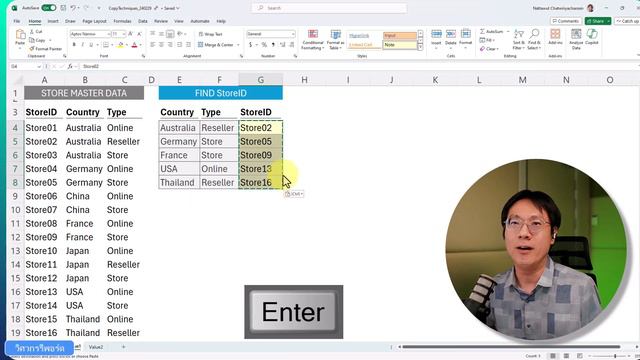Apply the Input cell style
This screenshot has width=640, height=360.
click(400, 36)
